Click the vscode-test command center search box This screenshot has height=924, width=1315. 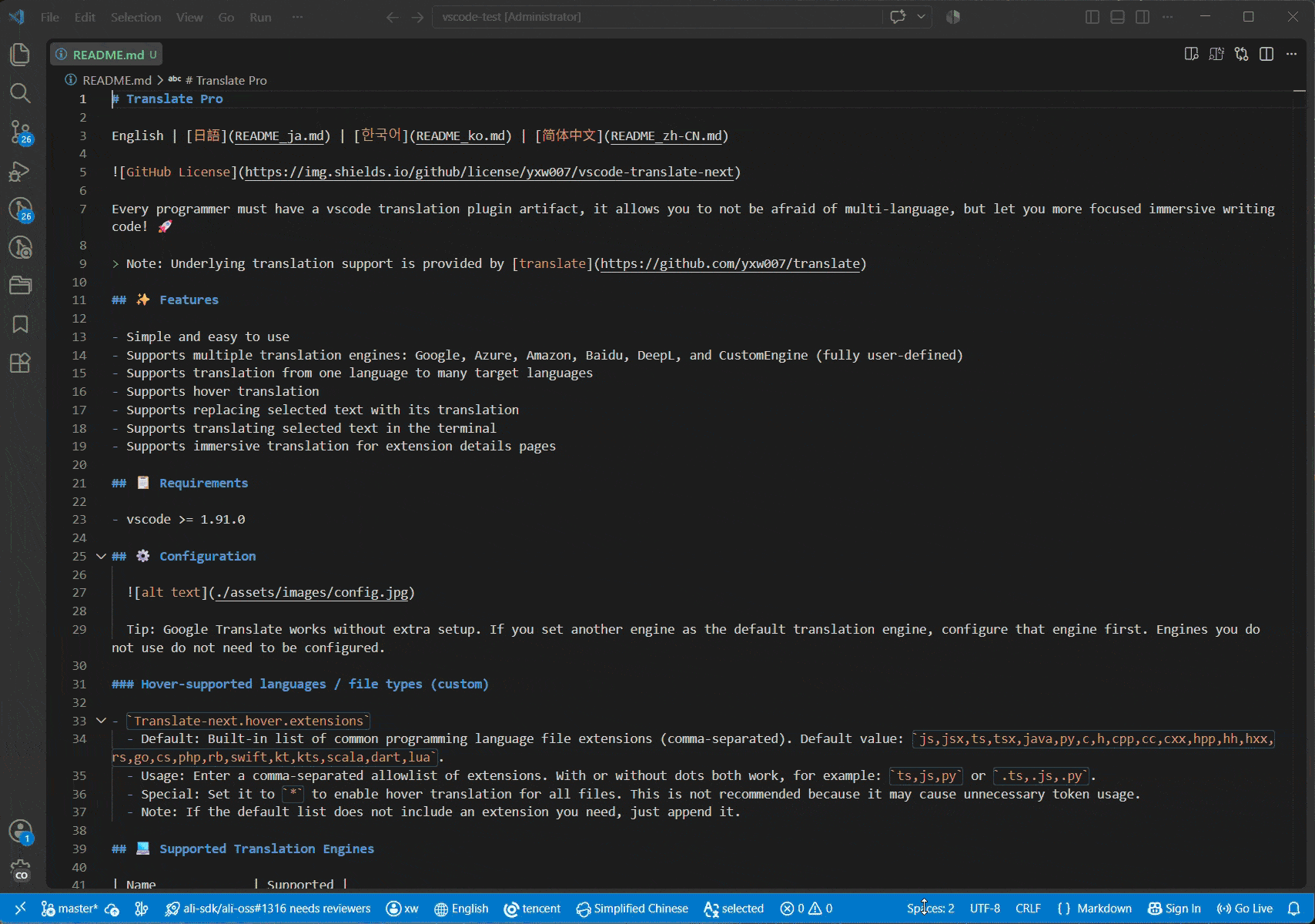click(x=657, y=17)
